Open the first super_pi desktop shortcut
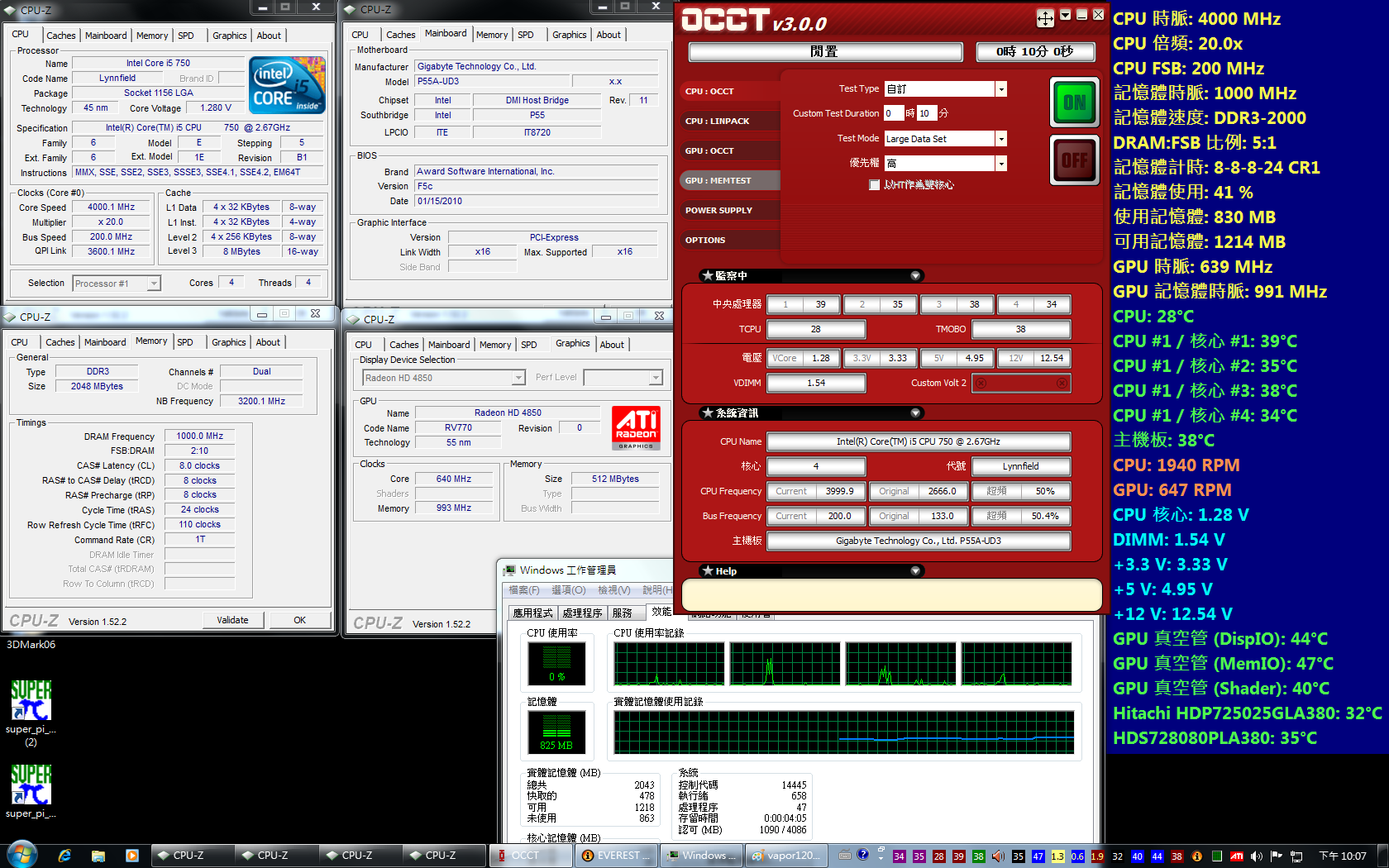Viewport: 1389px width, 868px height. click(31, 701)
